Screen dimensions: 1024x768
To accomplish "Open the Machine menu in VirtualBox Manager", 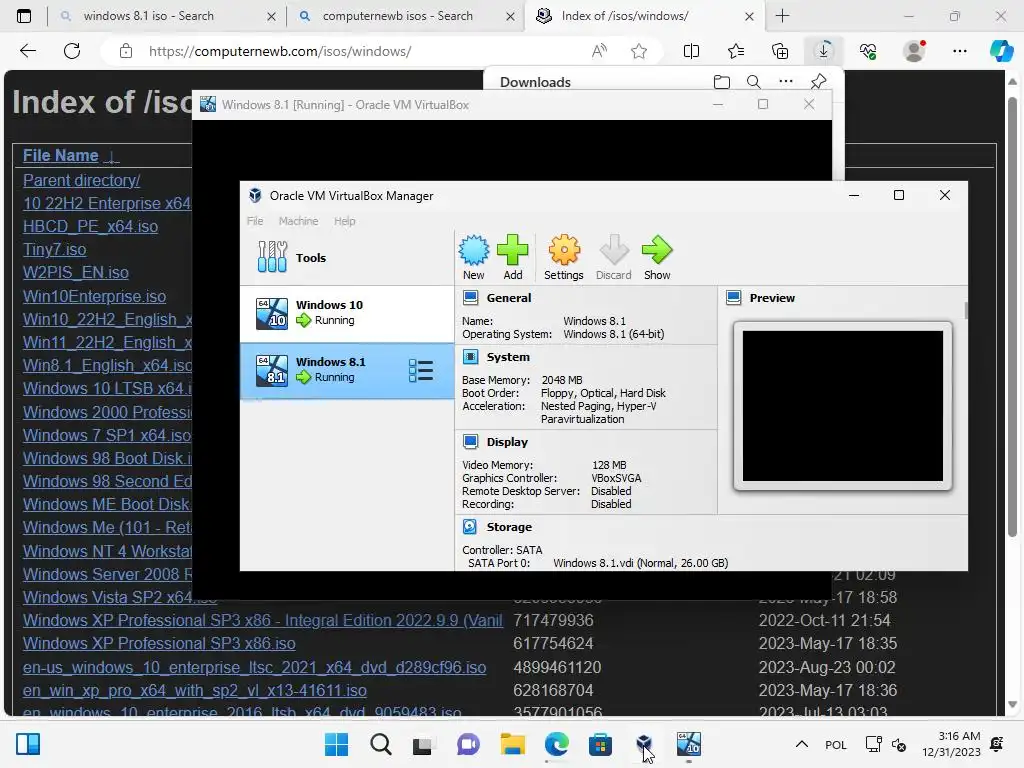I will [298, 221].
